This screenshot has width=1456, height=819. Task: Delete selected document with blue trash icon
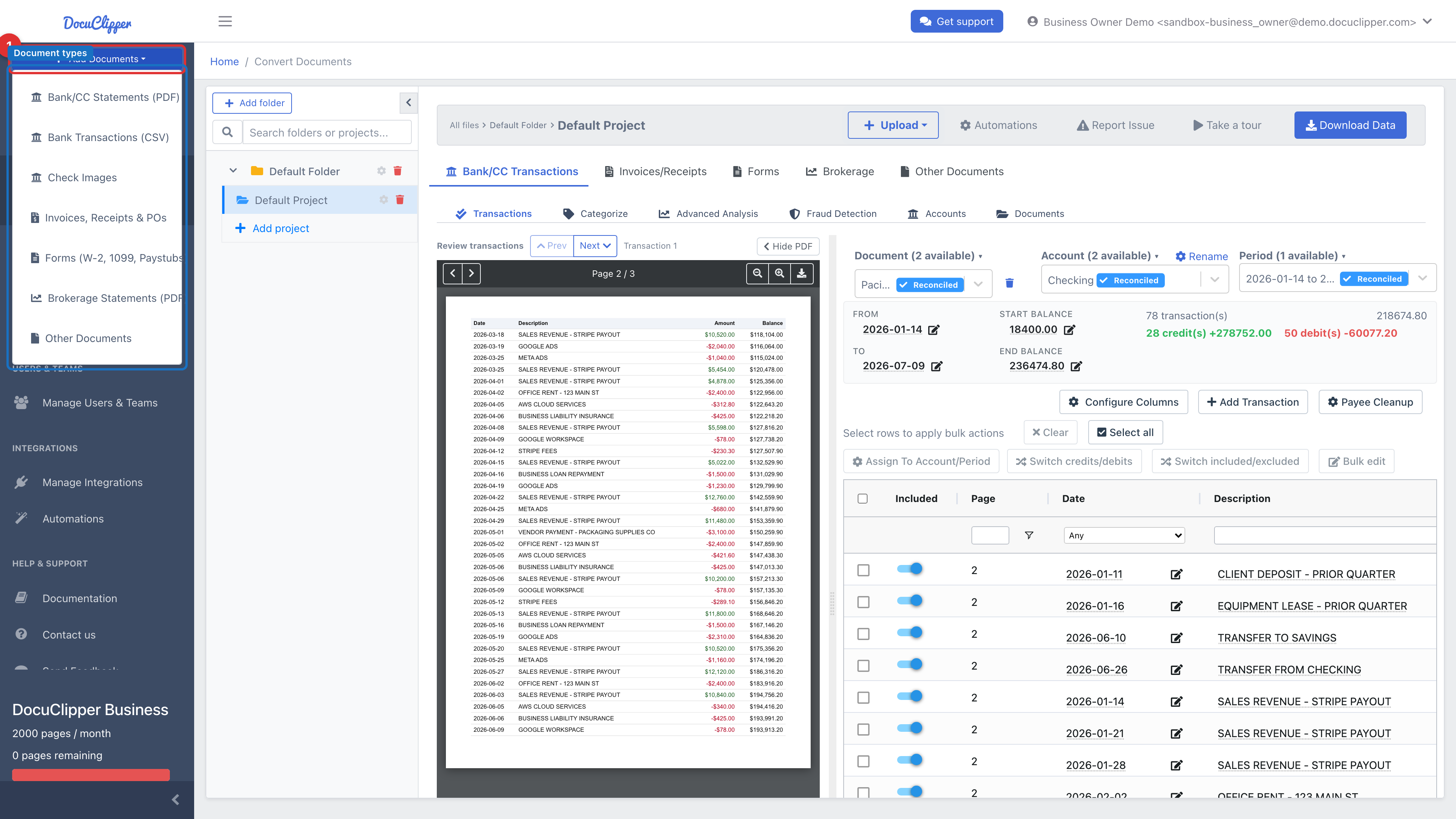1009,282
